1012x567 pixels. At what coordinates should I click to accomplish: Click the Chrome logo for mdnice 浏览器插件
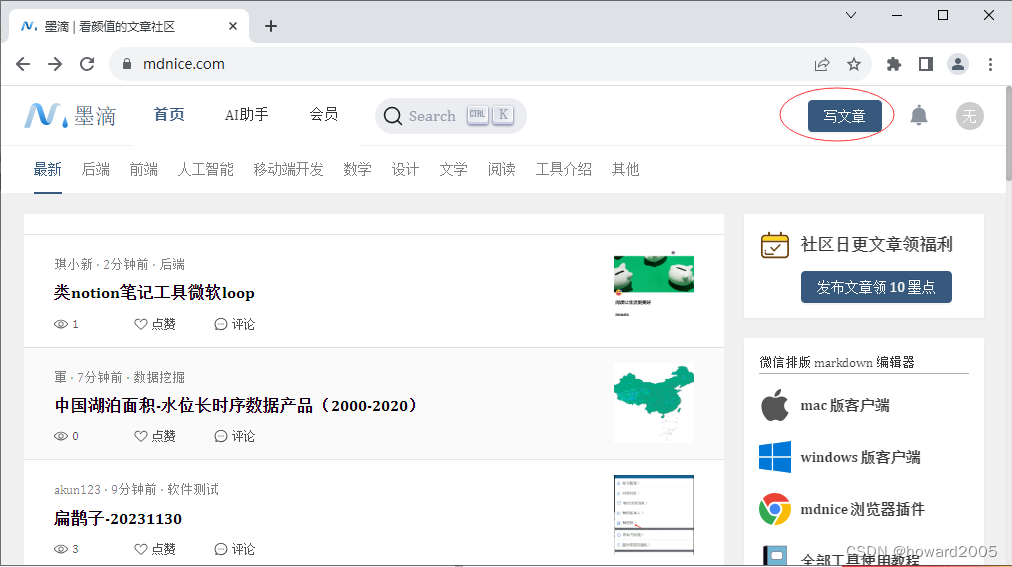(775, 509)
